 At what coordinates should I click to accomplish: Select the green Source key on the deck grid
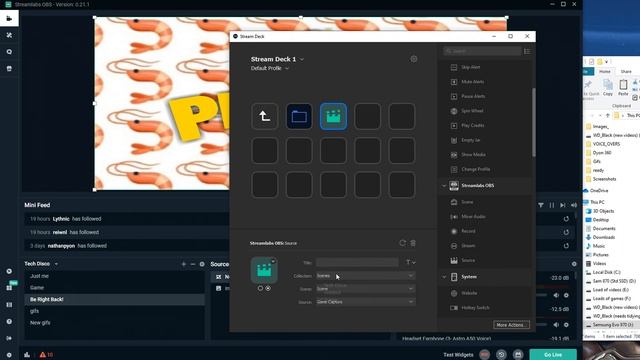(x=333, y=117)
